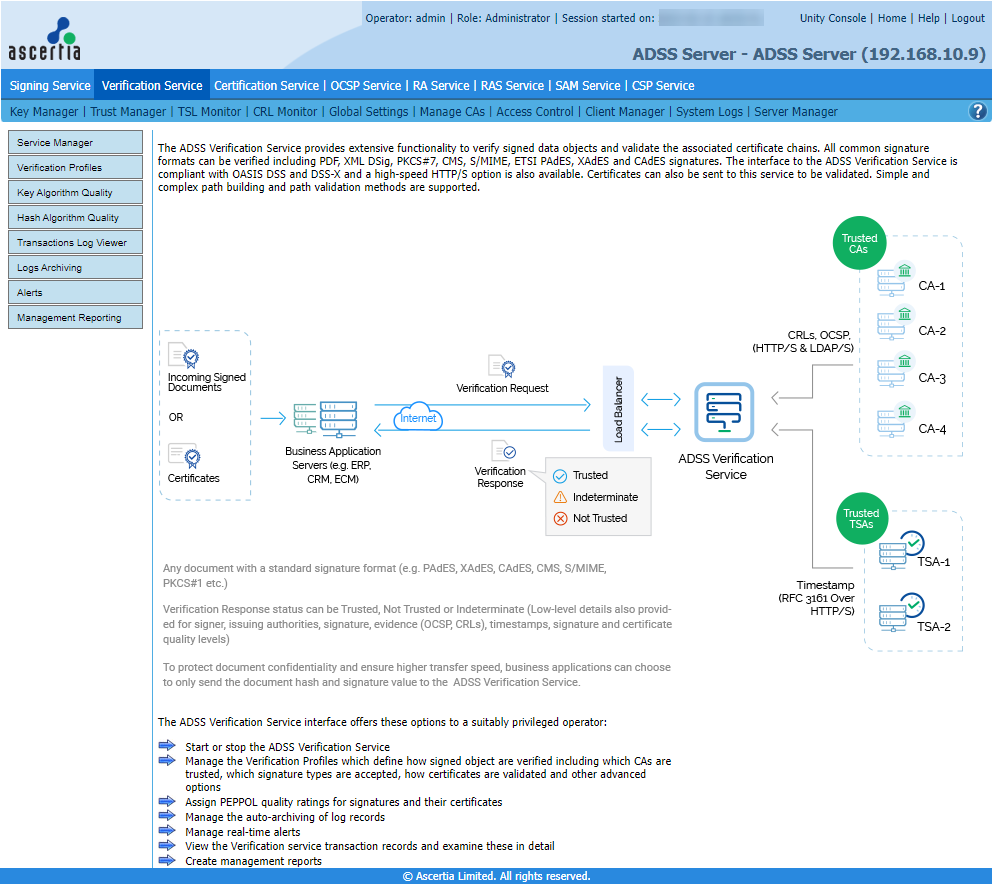This screenshot has width=992, height=886.
Task: Open Trust Manager in the submenu
Action: coord(128,111)
